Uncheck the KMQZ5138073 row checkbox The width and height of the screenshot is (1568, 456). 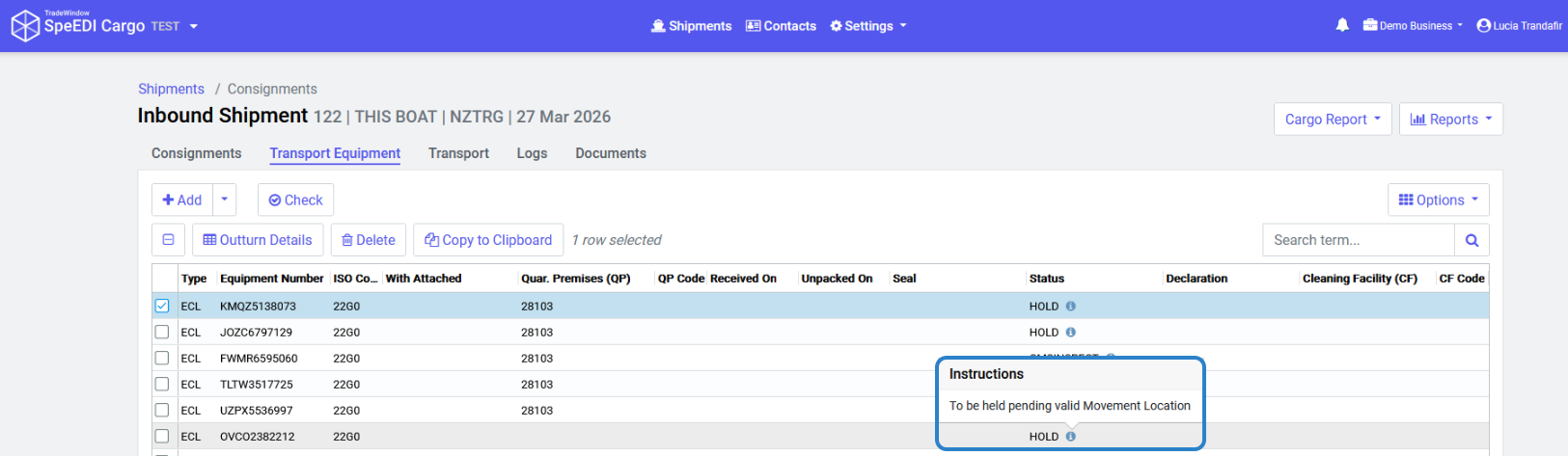pyautogui.click(x=162, y=307)
